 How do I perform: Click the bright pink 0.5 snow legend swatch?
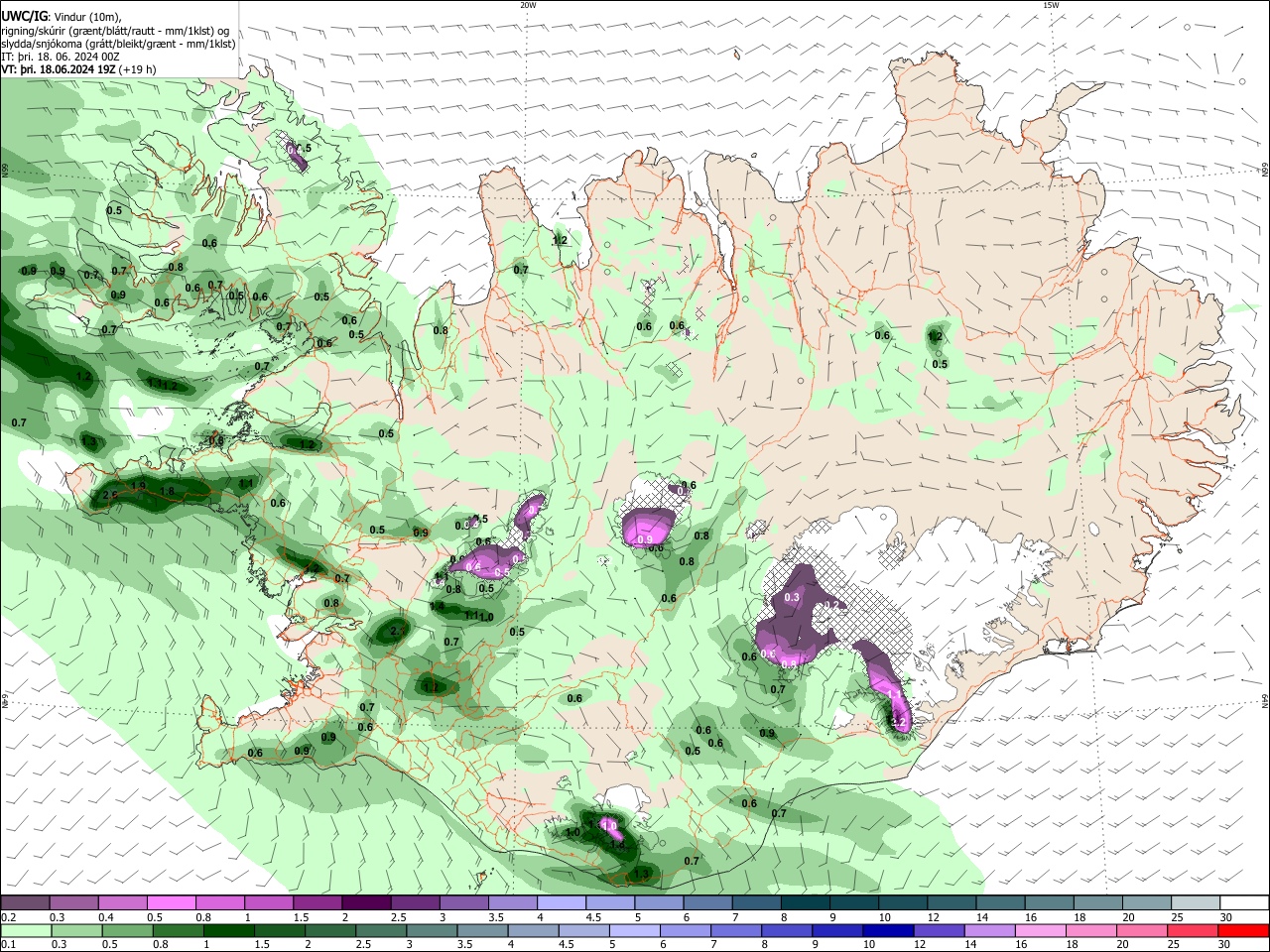(x=172, y=903)
